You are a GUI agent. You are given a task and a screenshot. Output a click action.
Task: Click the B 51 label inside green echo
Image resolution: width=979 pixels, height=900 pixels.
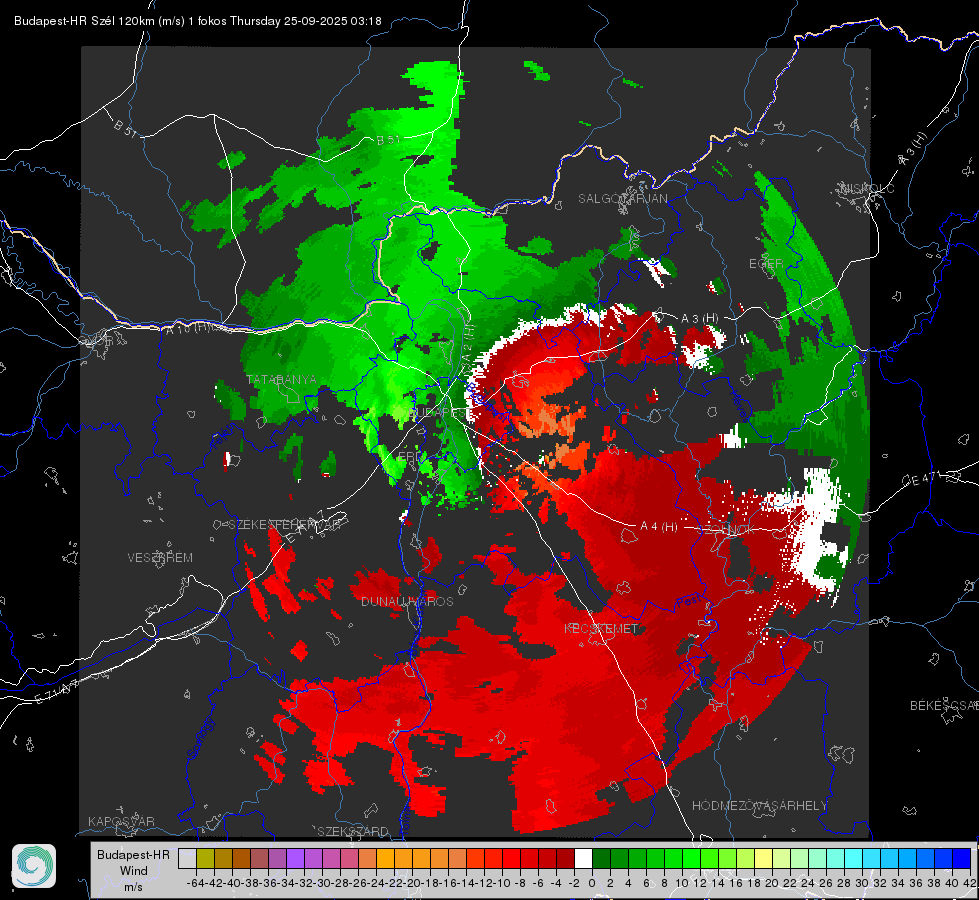(x=388, y=140)
